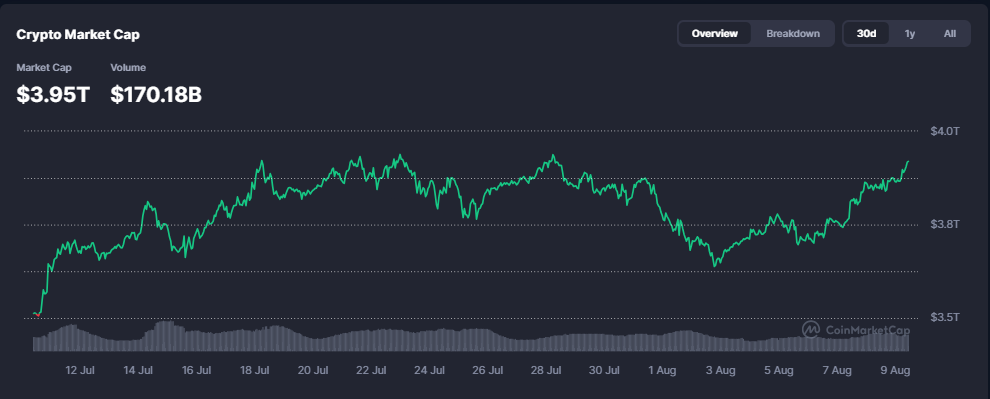Select the 1y time range
The width and height of the screenshot is (990, 399).
(910, 33)
